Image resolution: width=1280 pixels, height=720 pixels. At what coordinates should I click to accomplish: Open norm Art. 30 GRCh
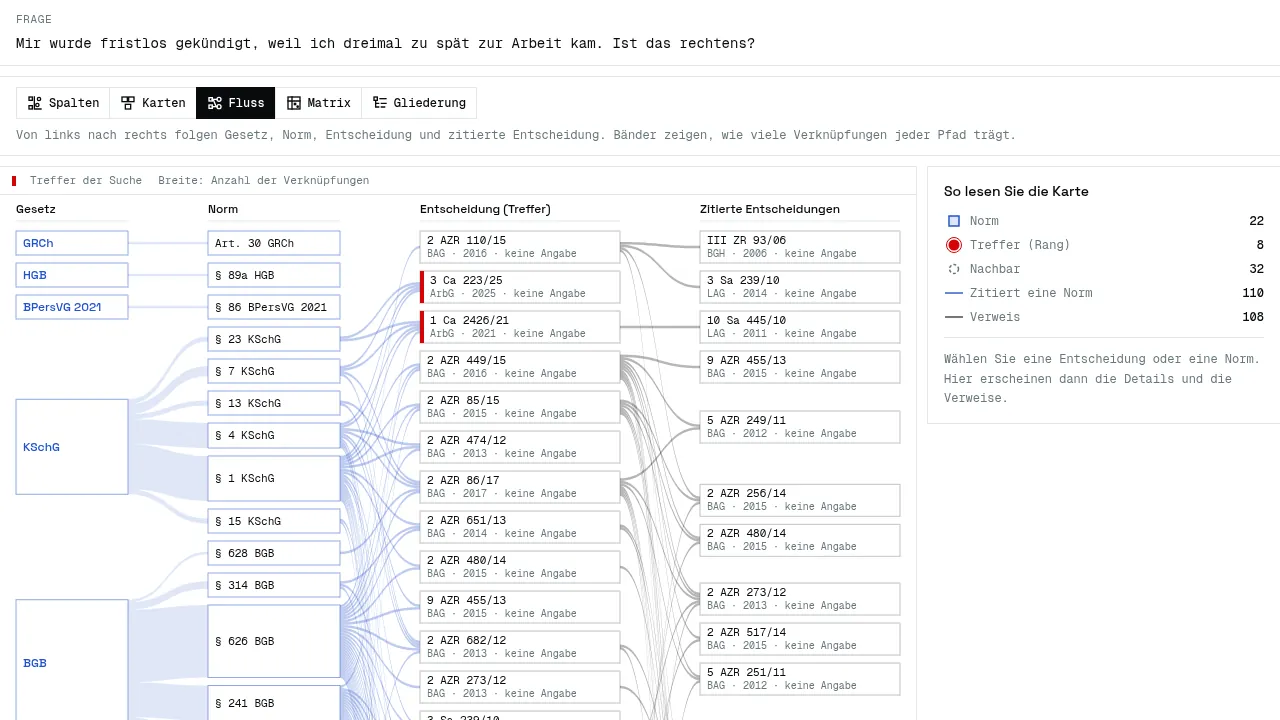[274, 243]
